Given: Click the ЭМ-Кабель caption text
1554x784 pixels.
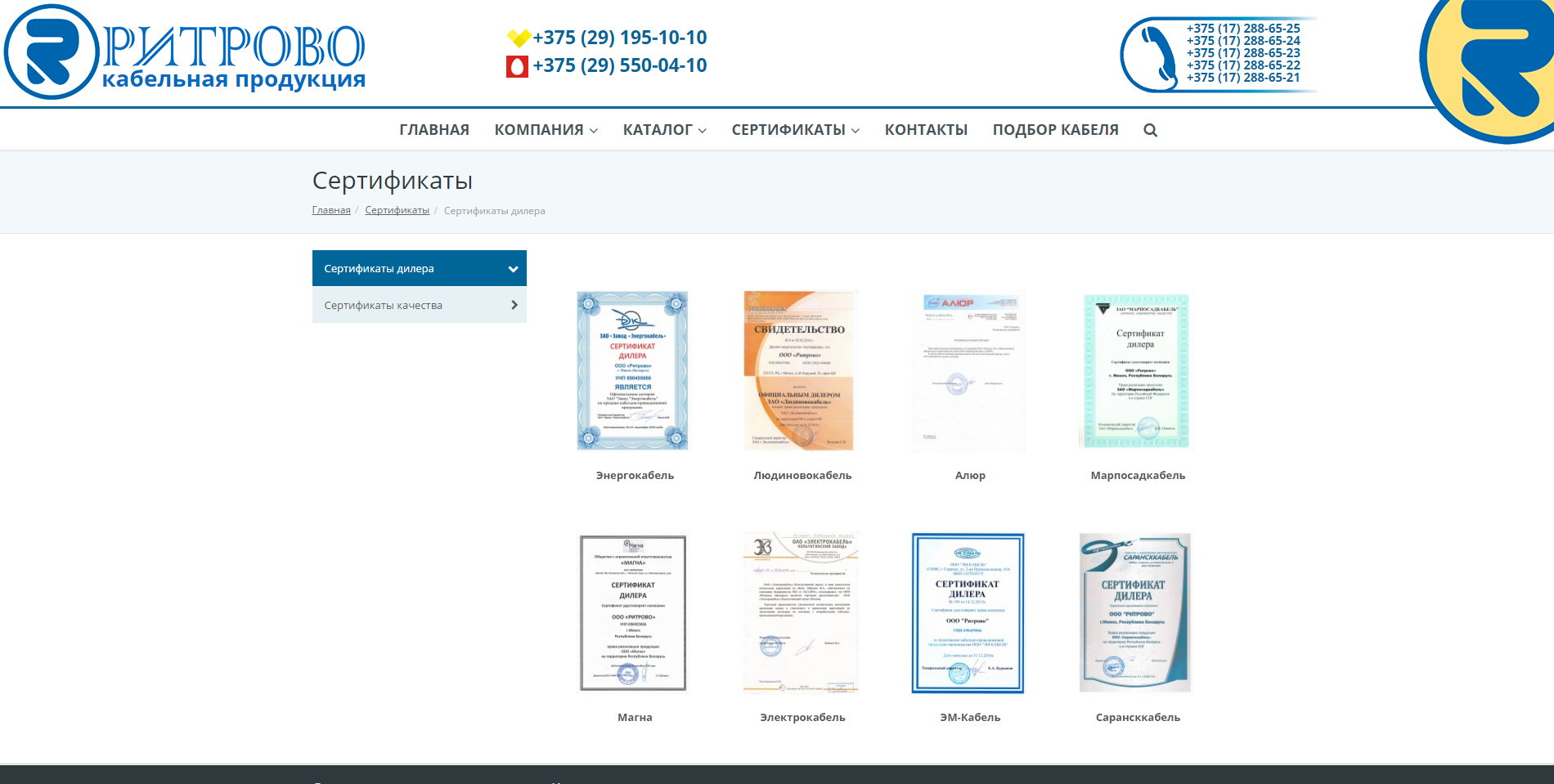Looking at the screenshot, I should pos(970,717).
